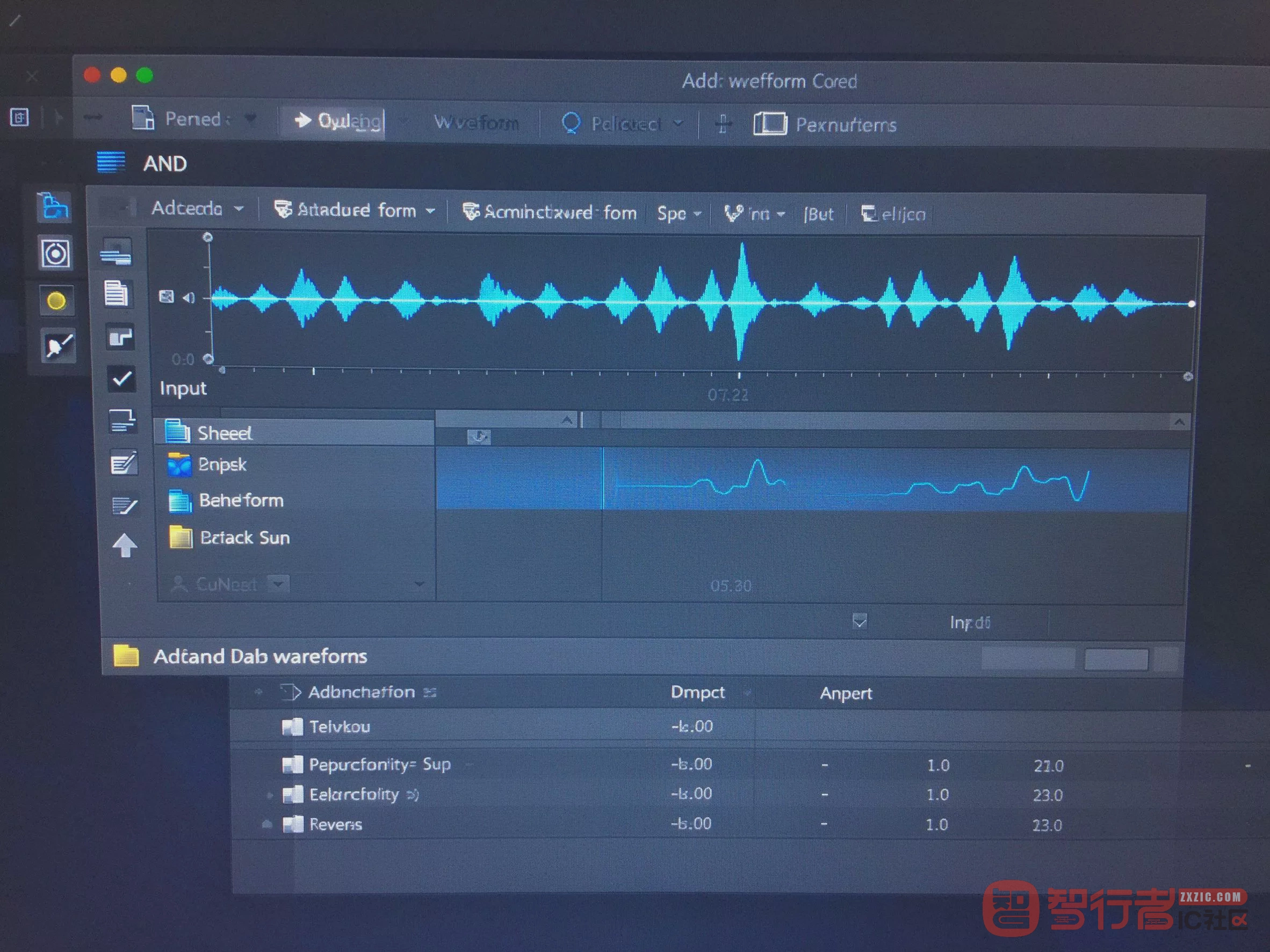Click the overlapping squares icon
The height and width of the screenshot is (952, 1270).
click(120, 337)
